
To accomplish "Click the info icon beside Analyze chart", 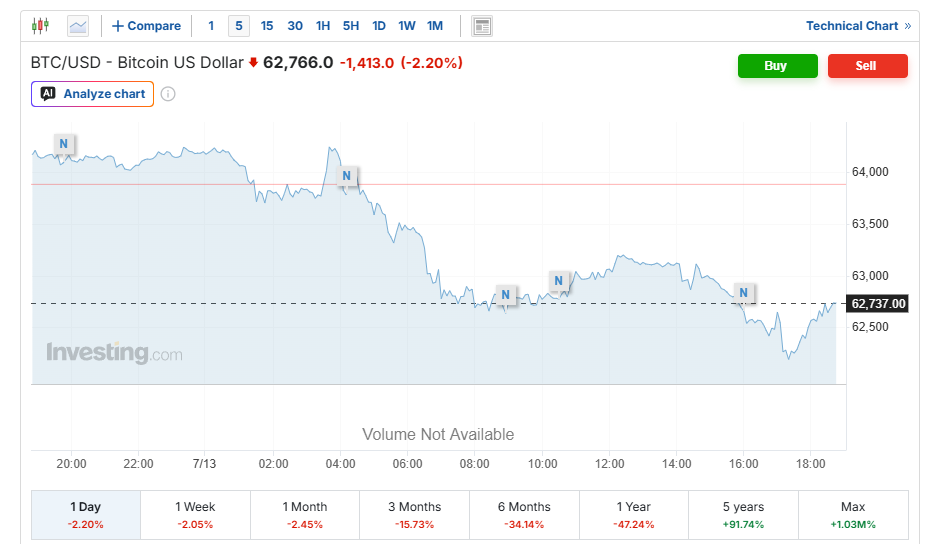I will tap(168, 94).
